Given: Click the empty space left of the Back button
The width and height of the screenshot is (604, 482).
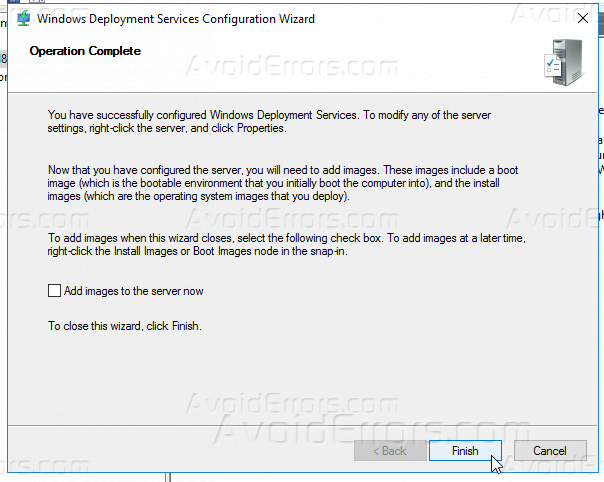Looking at the screenshot, I should pyautogui.click(x=180, y=451).
